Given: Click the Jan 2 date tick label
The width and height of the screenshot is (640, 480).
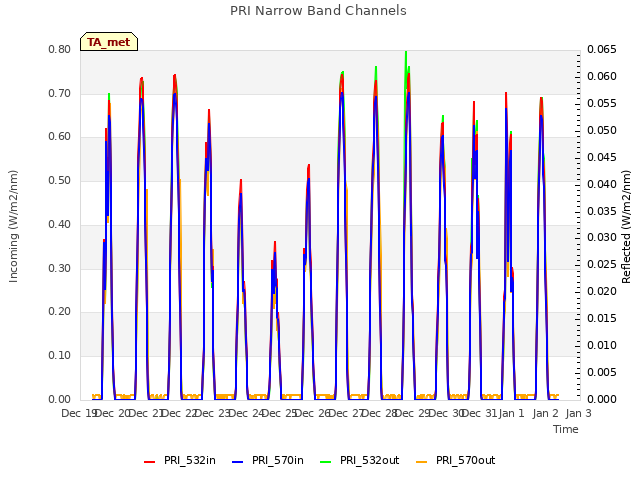Looking at the screenshot, I should pyautogui.click(x=545, y=413).
